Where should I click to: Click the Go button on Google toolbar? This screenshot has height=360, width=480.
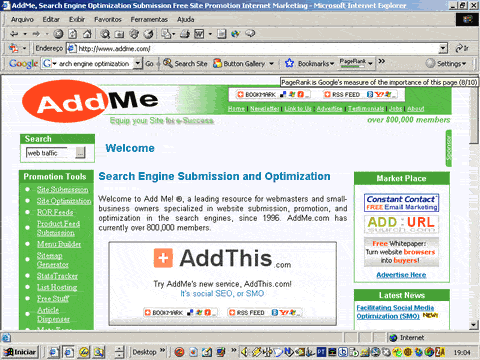click(x=149, y=63)
